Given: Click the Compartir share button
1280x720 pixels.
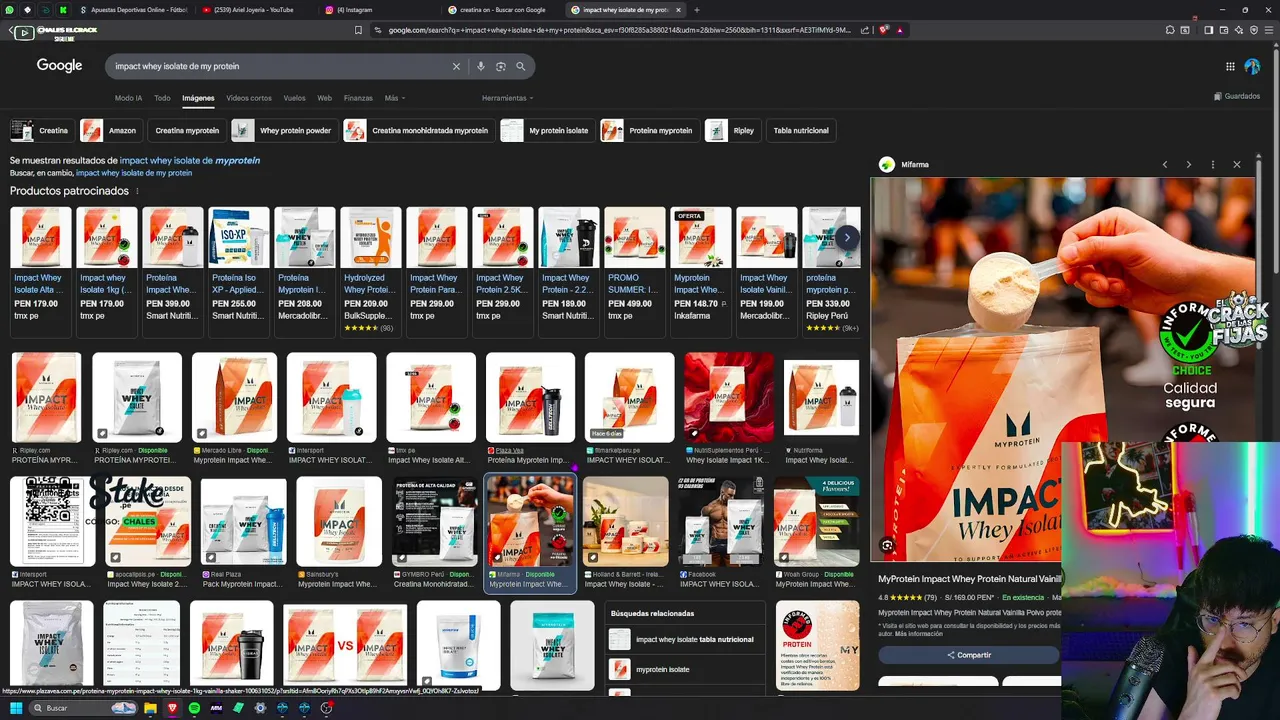Looking at the screenshot, I should pyautogui.click(x=968, y=655).
